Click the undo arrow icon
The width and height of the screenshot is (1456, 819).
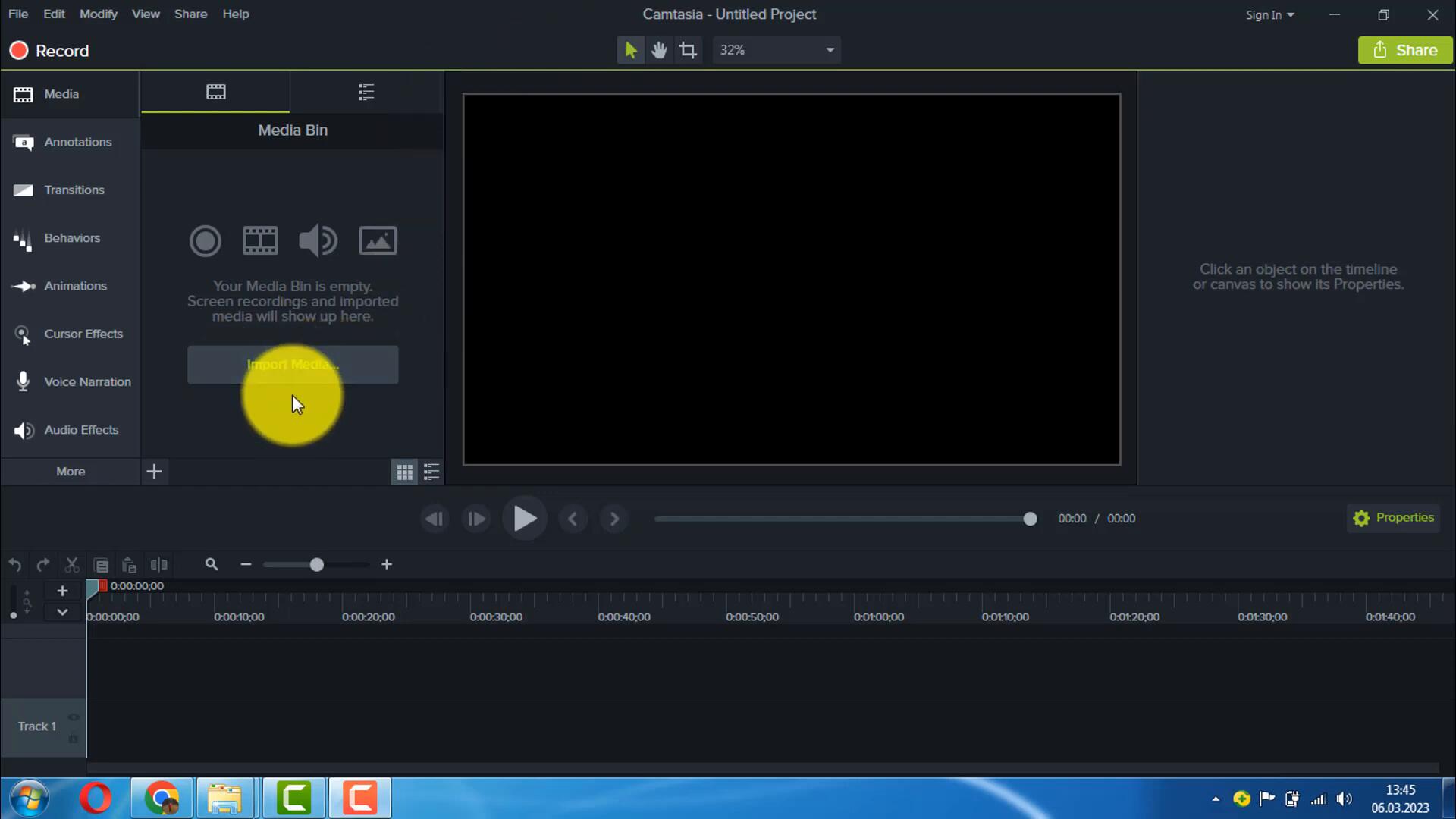click(x=14, y=565)
